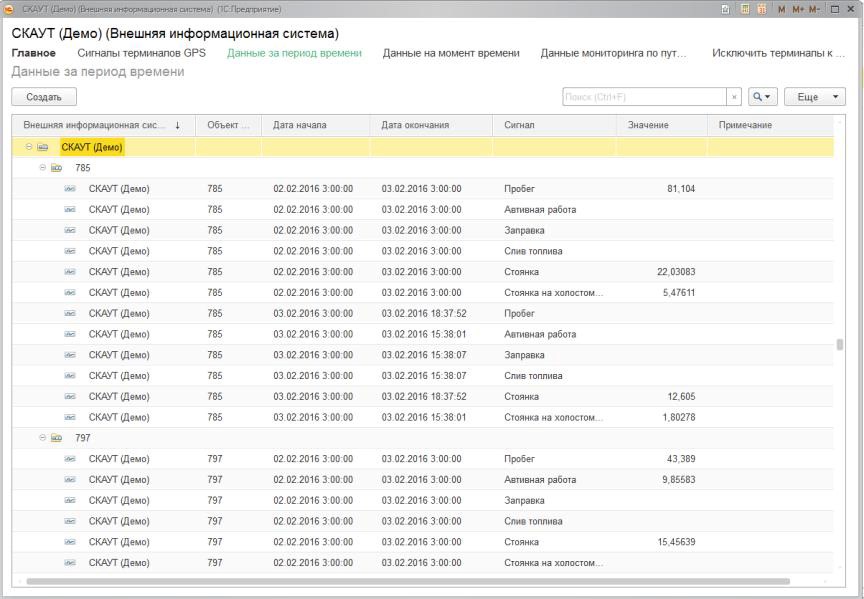
Task: Click the Дата начала column header
Action: click(316, 125)
